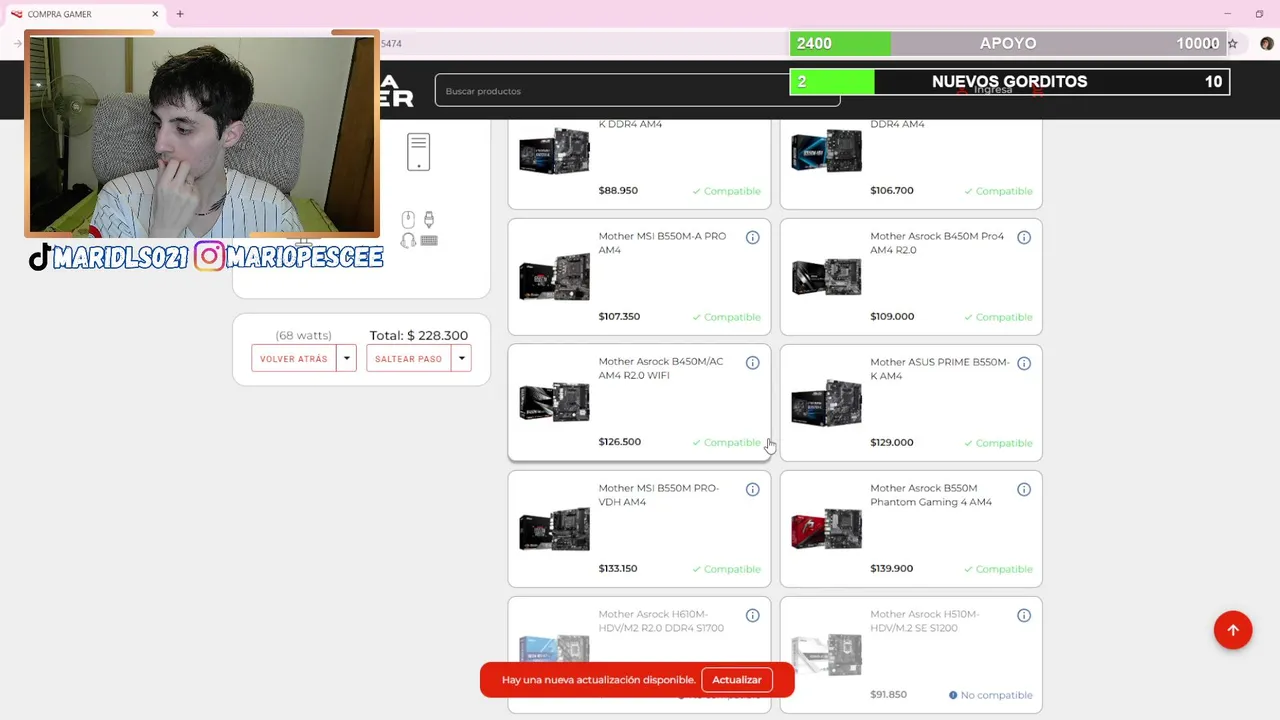Click the Actualizar button
The height and width of the screenshot is (720, 1280).
coord(737,680)
